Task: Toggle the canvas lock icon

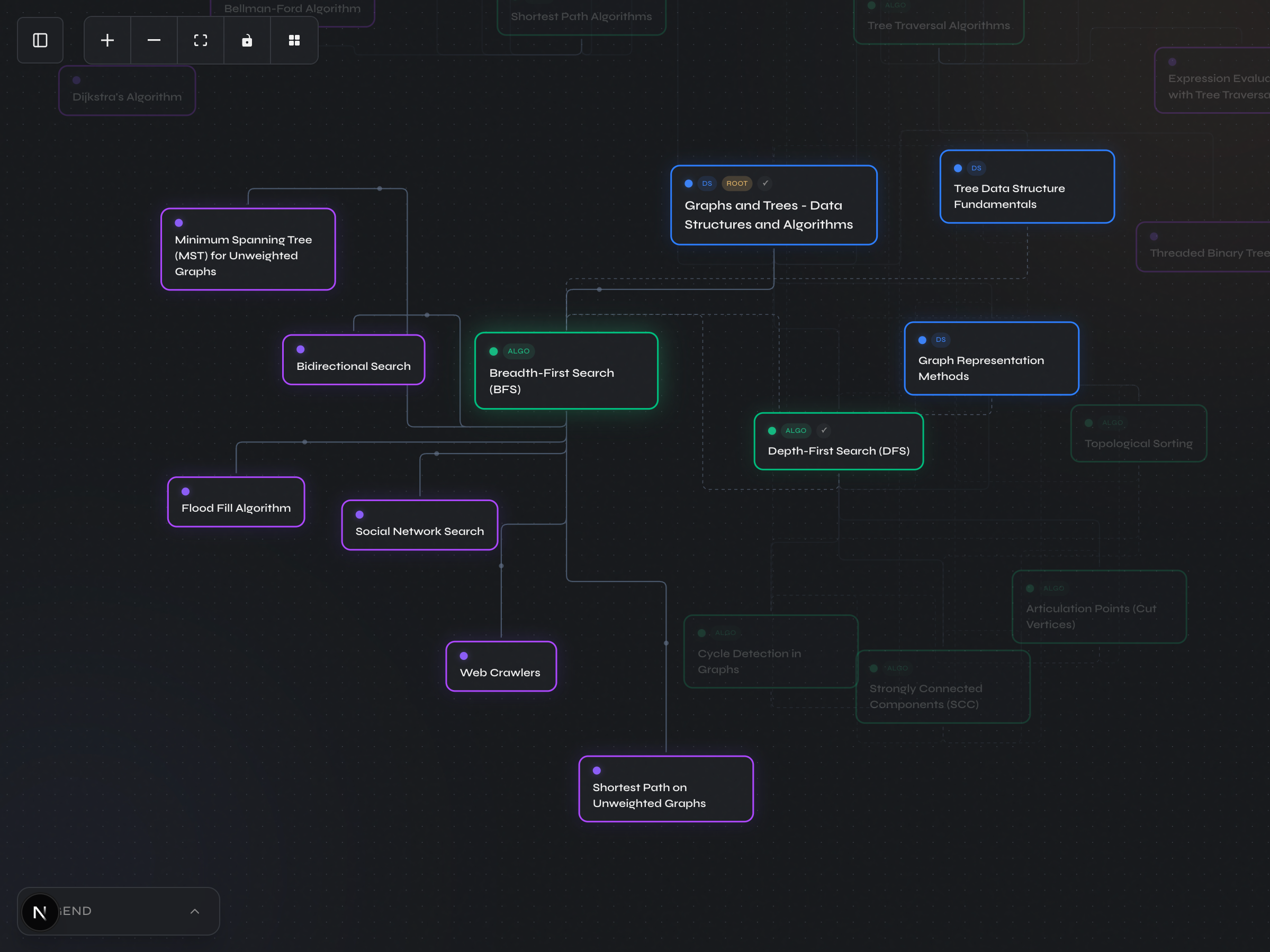Action: coord(247,40)
